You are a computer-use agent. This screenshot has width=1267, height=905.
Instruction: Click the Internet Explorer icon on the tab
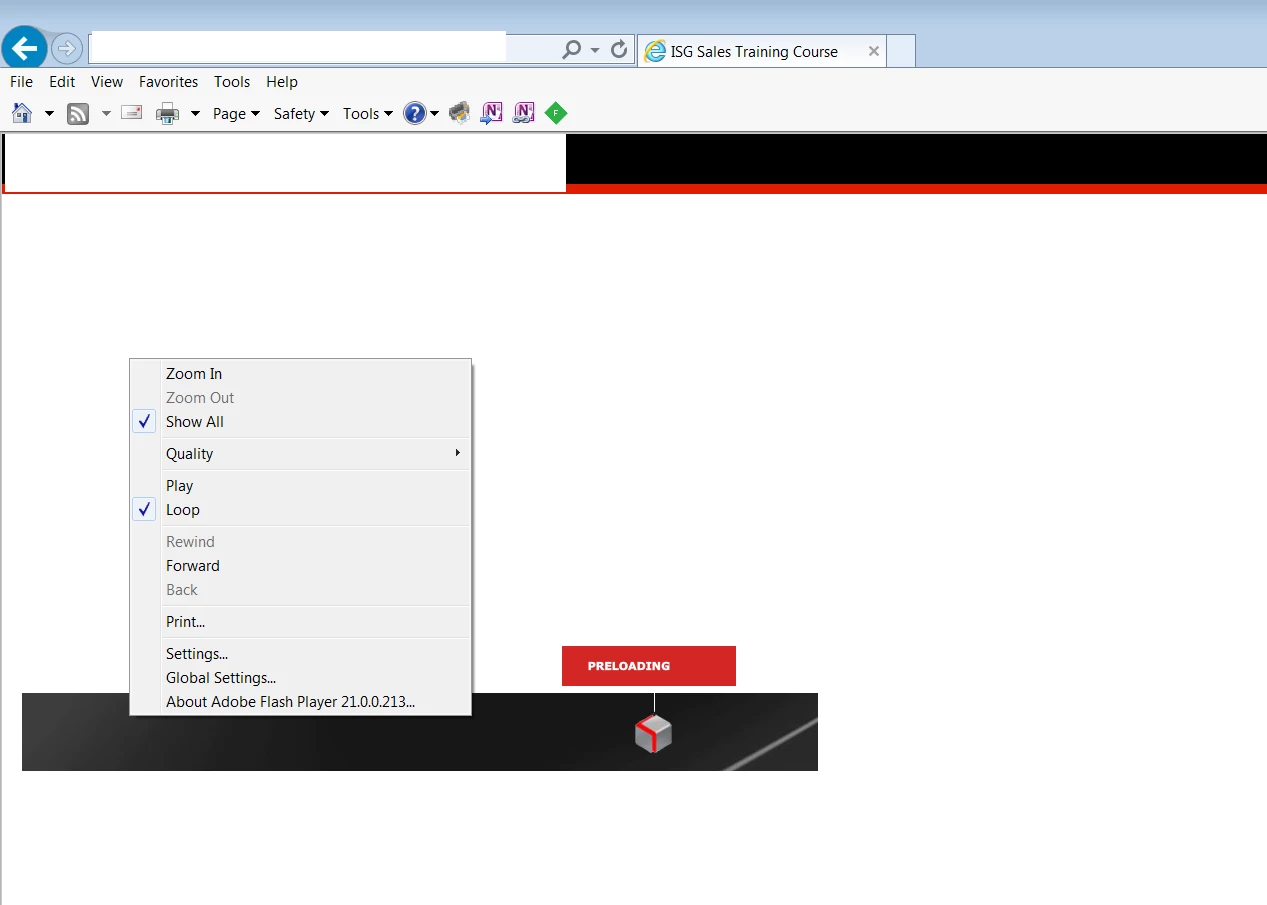pos(655,52)
